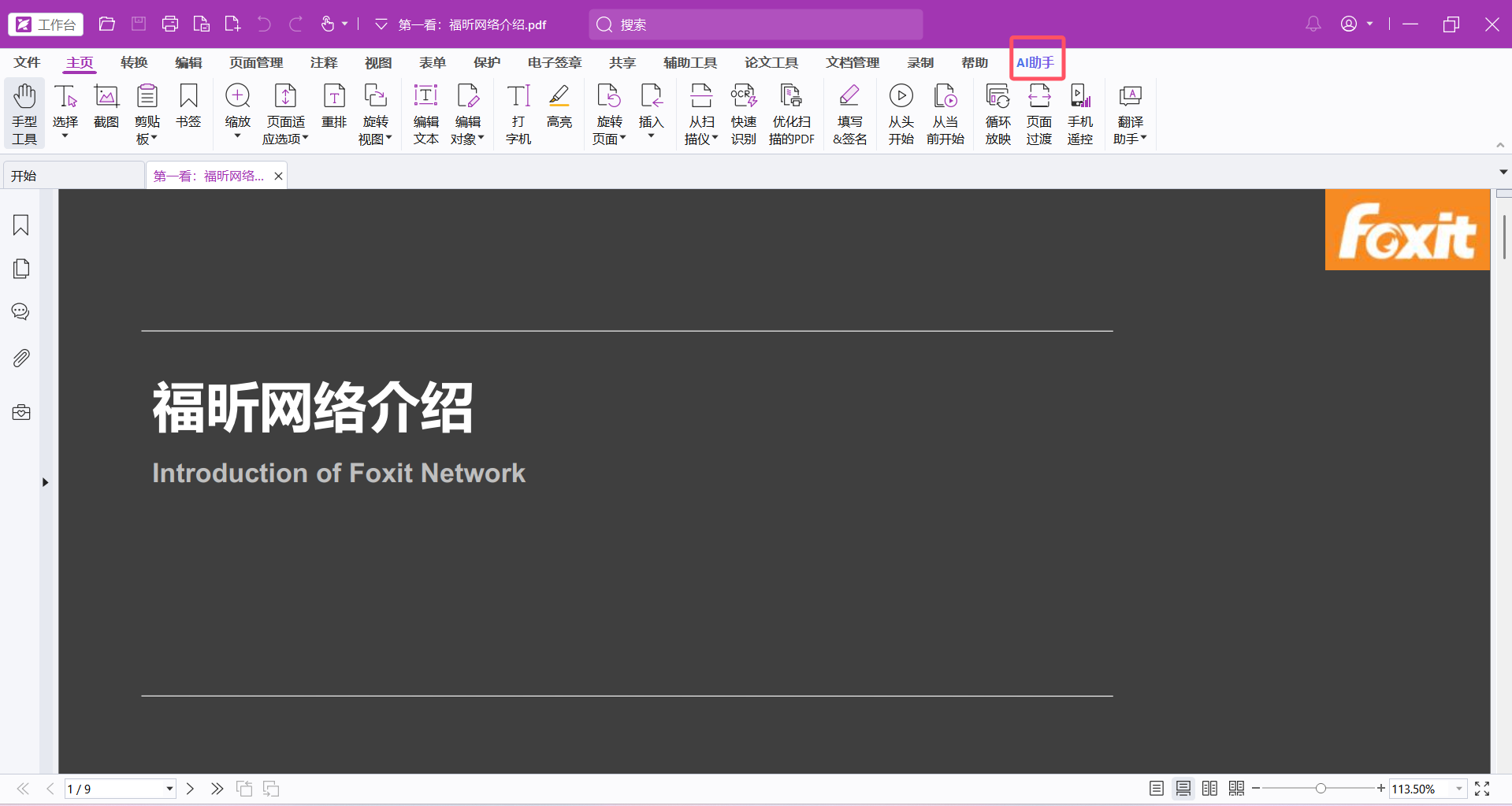Open Rotate Pages (旋转页面) dropdown
The height and width of the screenshot is (806, 1512).
(x=609, y=114)
